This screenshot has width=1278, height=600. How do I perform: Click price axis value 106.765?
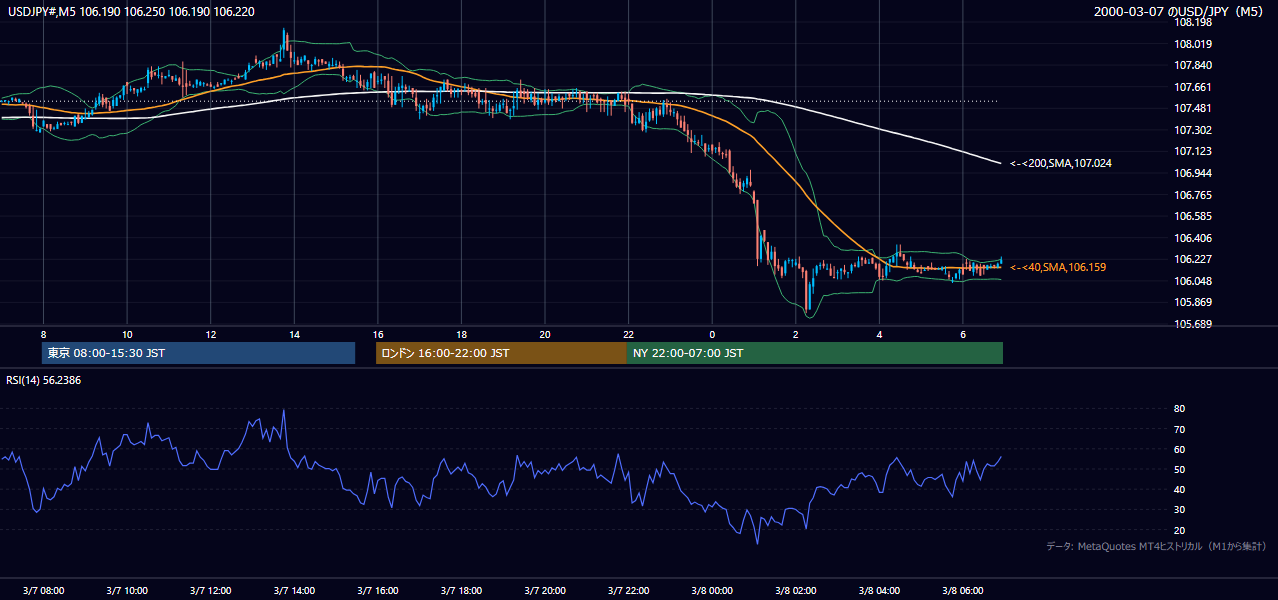(x=1194, y=195)
